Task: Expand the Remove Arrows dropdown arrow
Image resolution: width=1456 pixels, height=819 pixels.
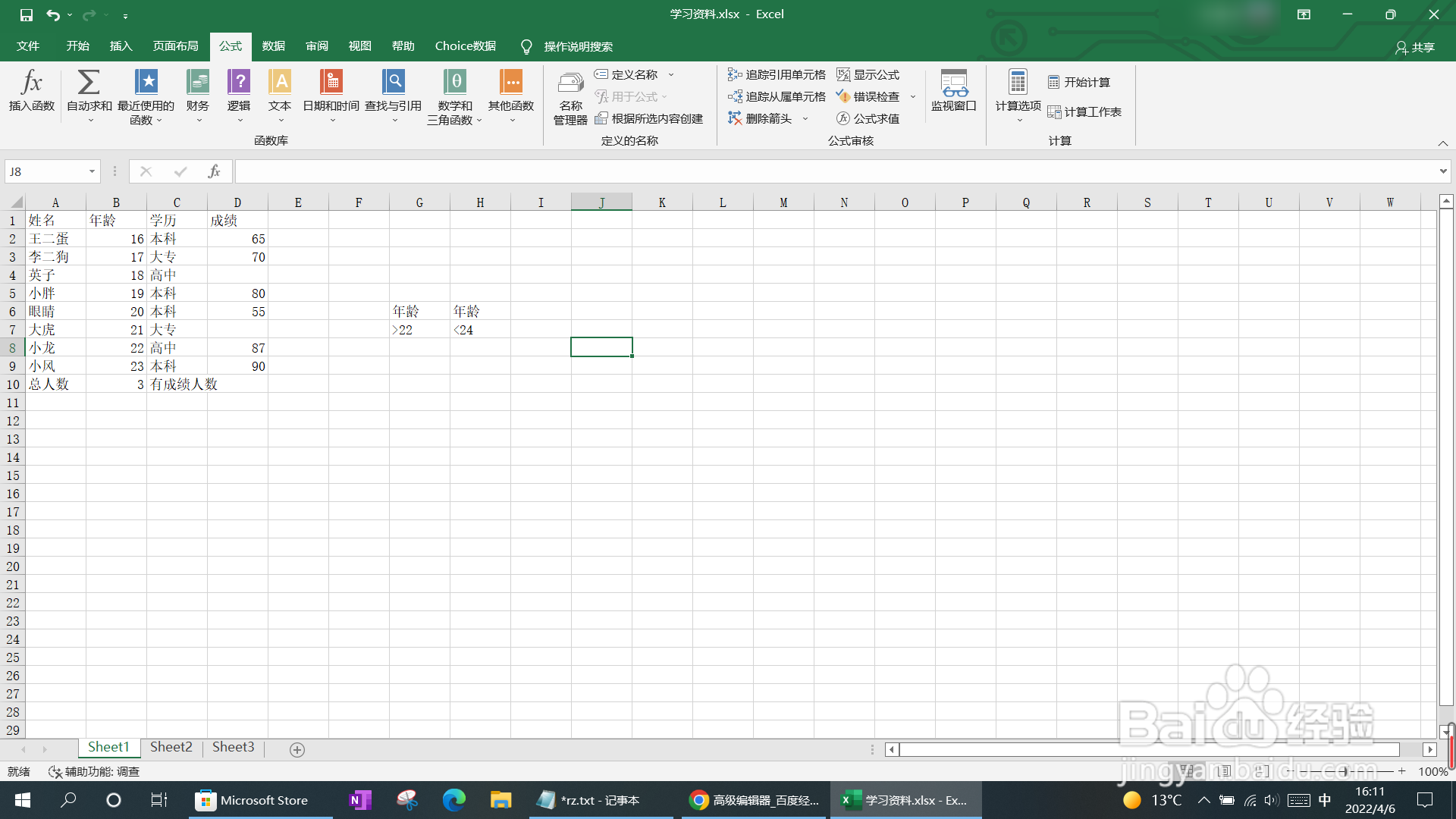Action: pos(805,118)
